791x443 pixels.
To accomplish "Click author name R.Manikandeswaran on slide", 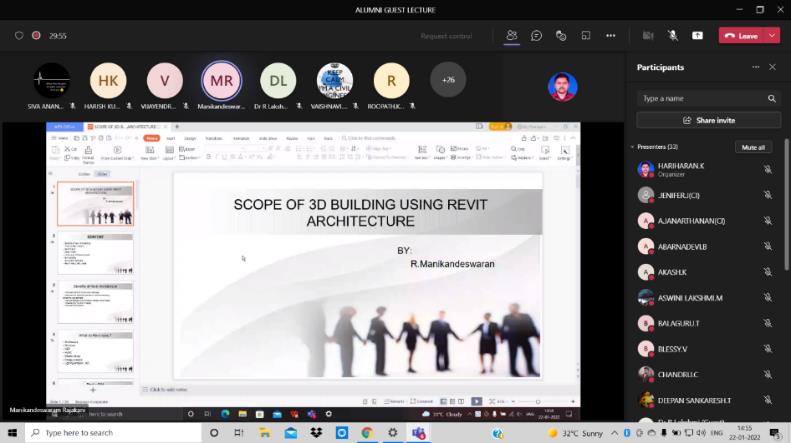I will [x=453, y=264].
